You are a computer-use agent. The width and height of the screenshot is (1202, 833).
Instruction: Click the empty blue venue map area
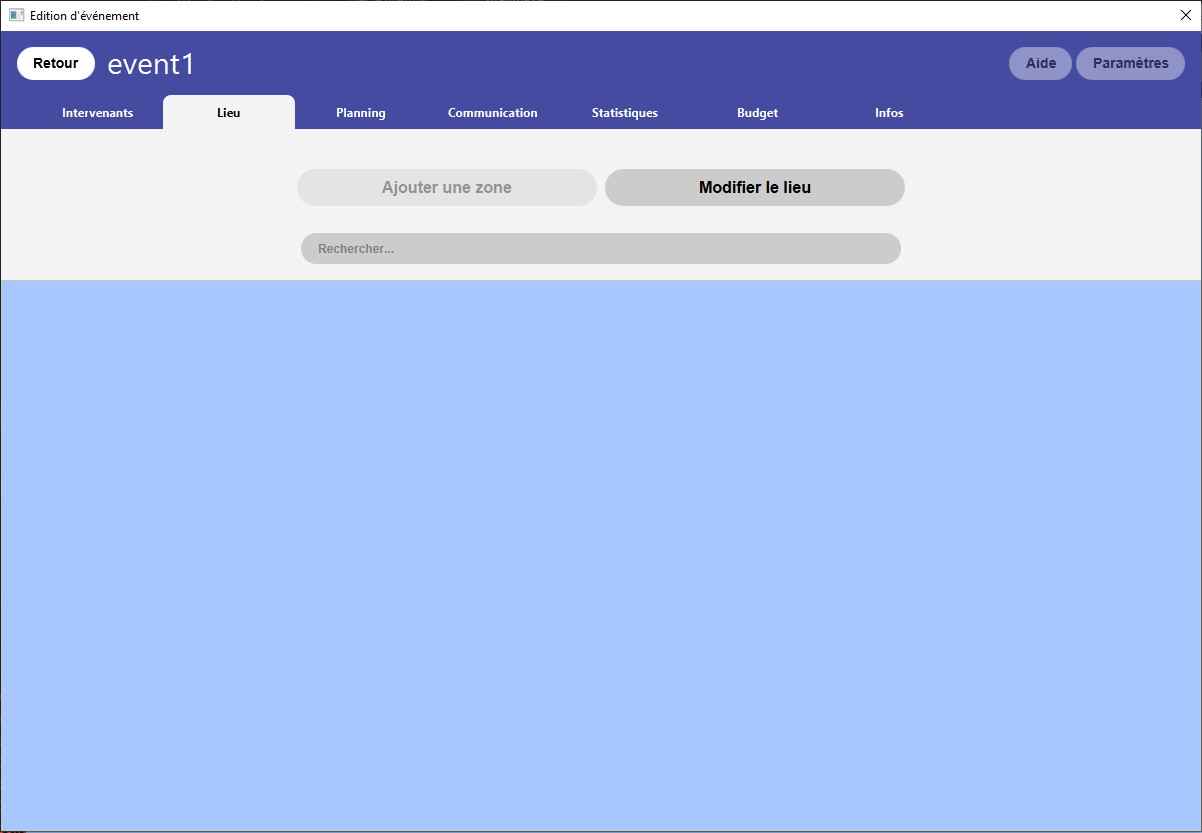point(601,556)
